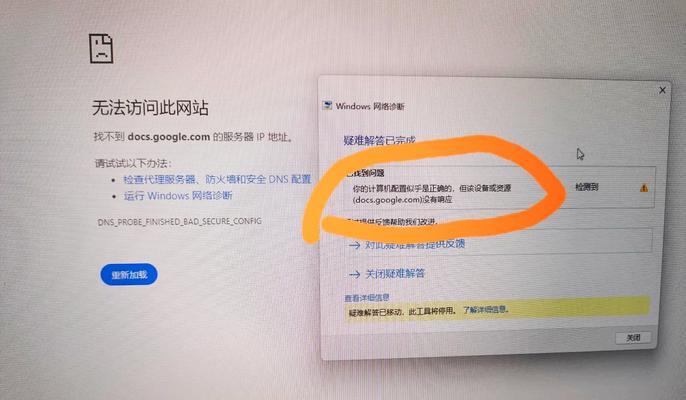The width and height of the screenshot is (686, 400).
Task: Select 关闭疑难解答 option
Action: [395, 274]
